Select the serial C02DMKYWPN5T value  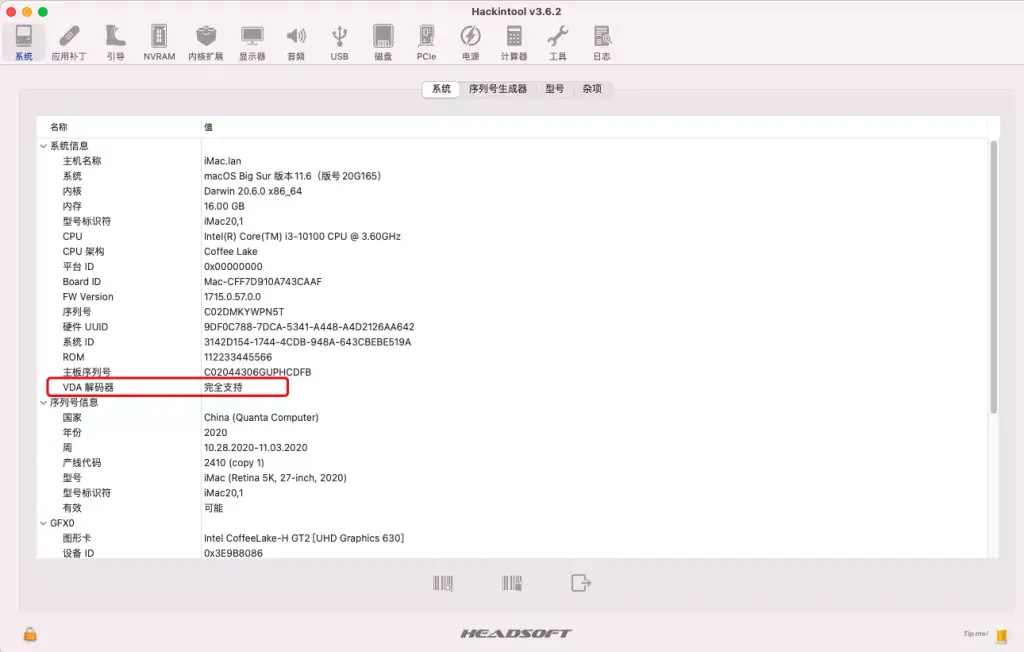click(x=244, y=312)
